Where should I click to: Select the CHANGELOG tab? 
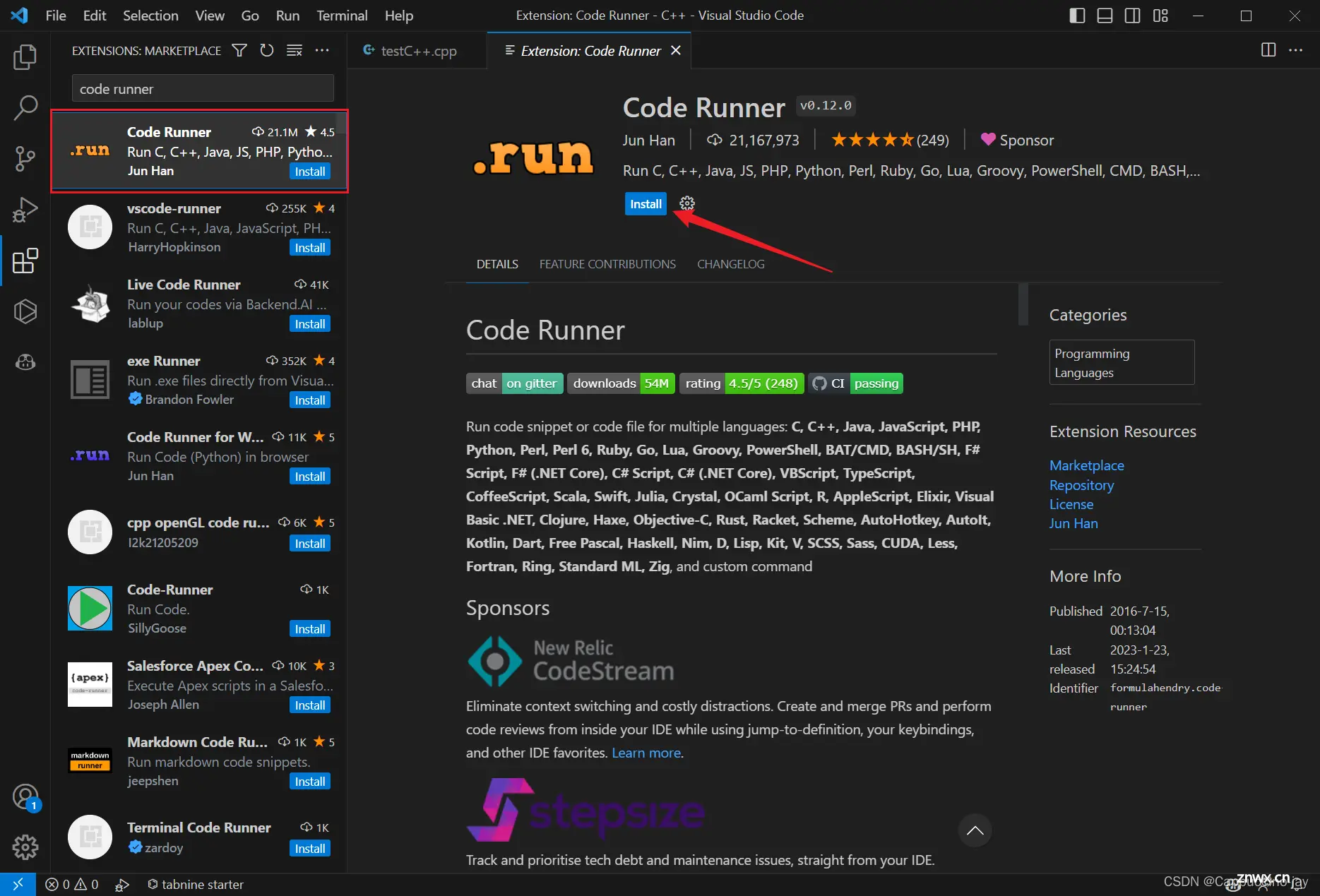coord(731,264)
